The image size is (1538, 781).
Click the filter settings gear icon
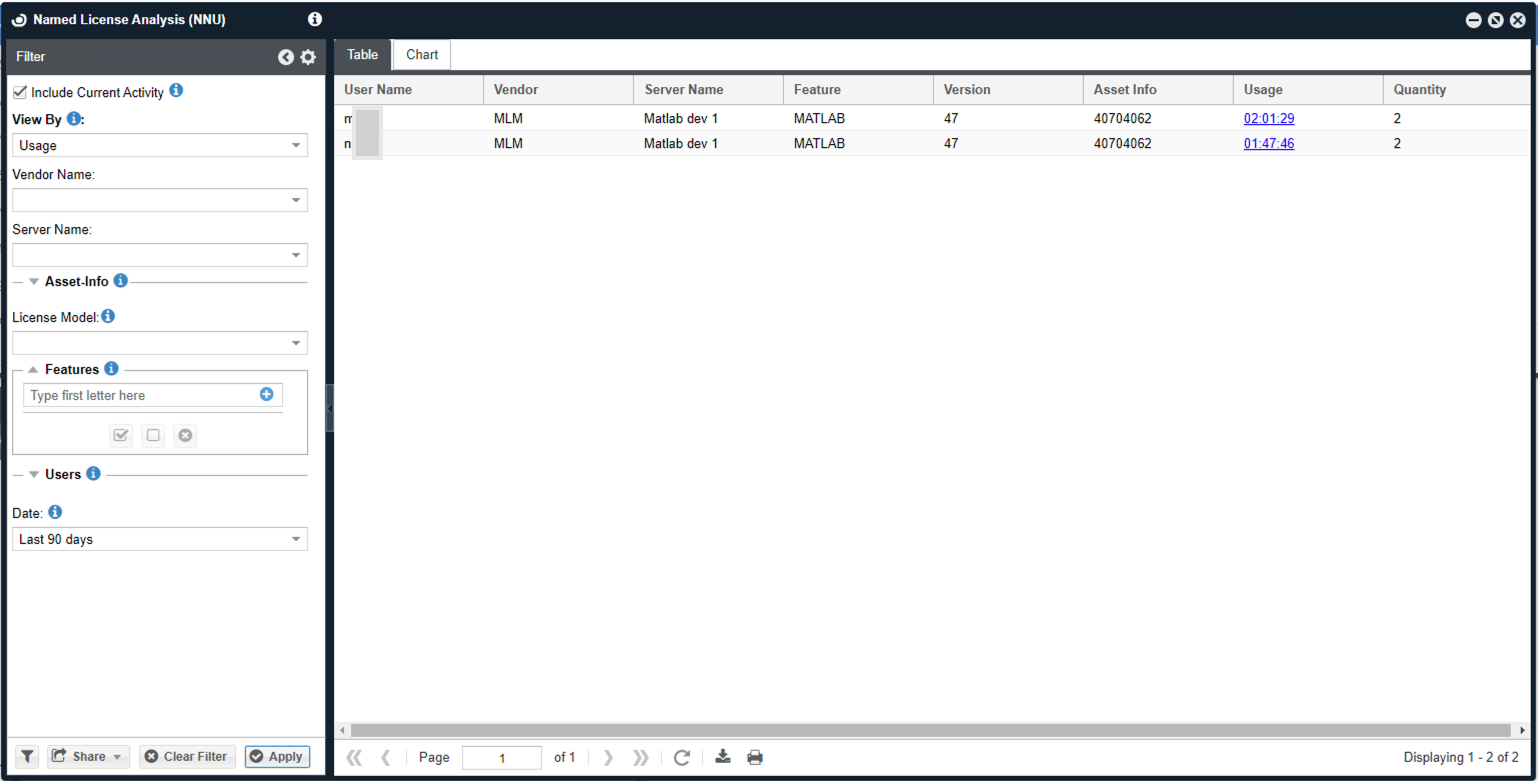(308, 57)
